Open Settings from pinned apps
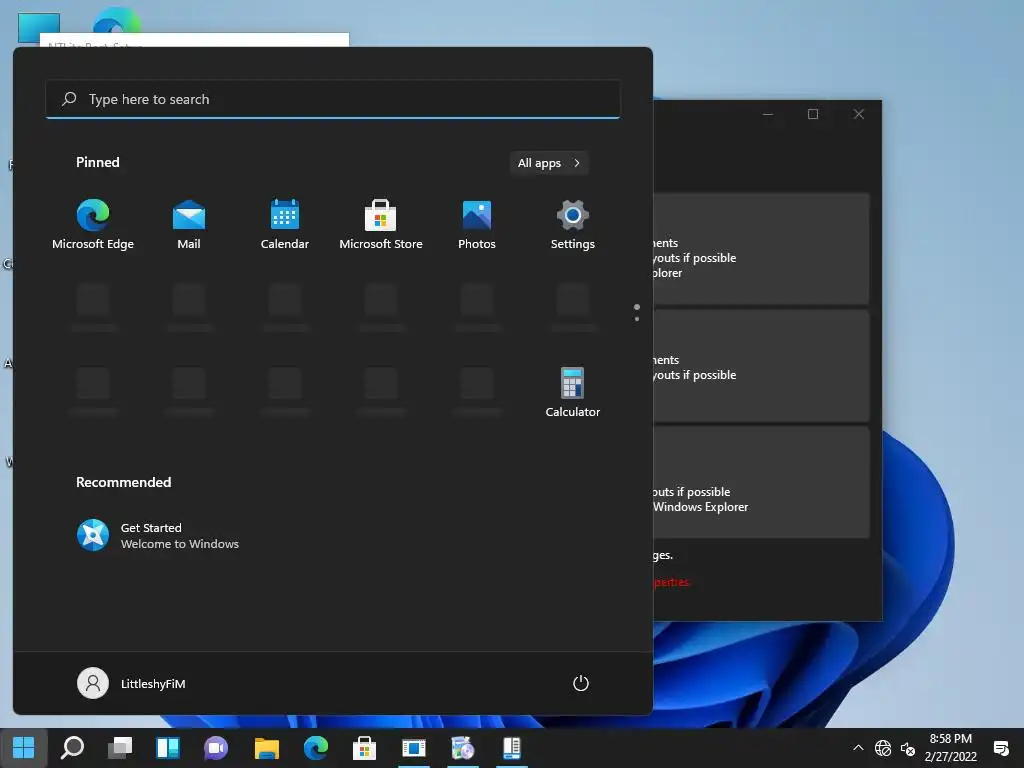This screenshot has height=768, width=1024. click(x=573, y=224)
